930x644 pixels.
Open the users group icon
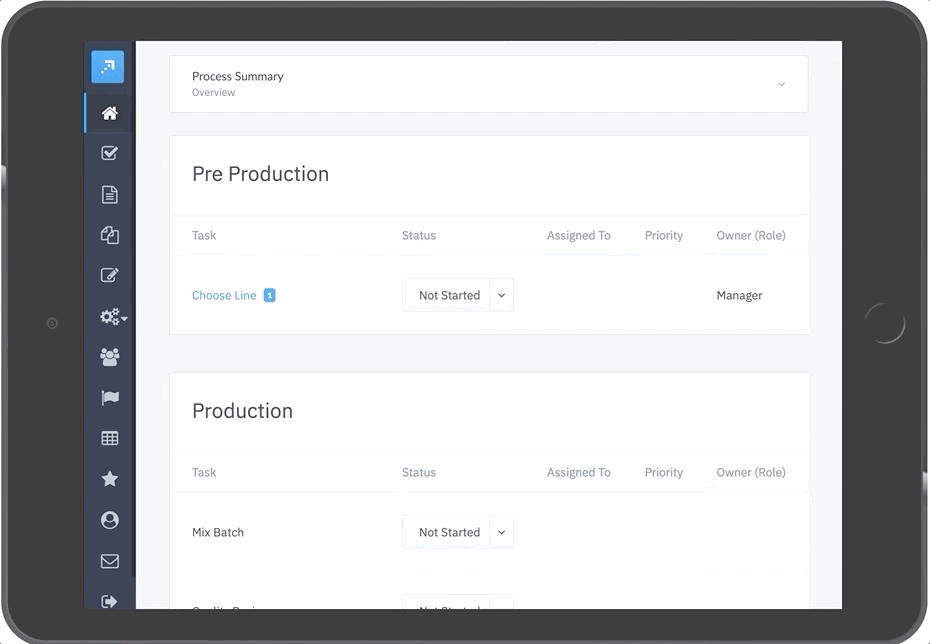click(x=110, y=357)
